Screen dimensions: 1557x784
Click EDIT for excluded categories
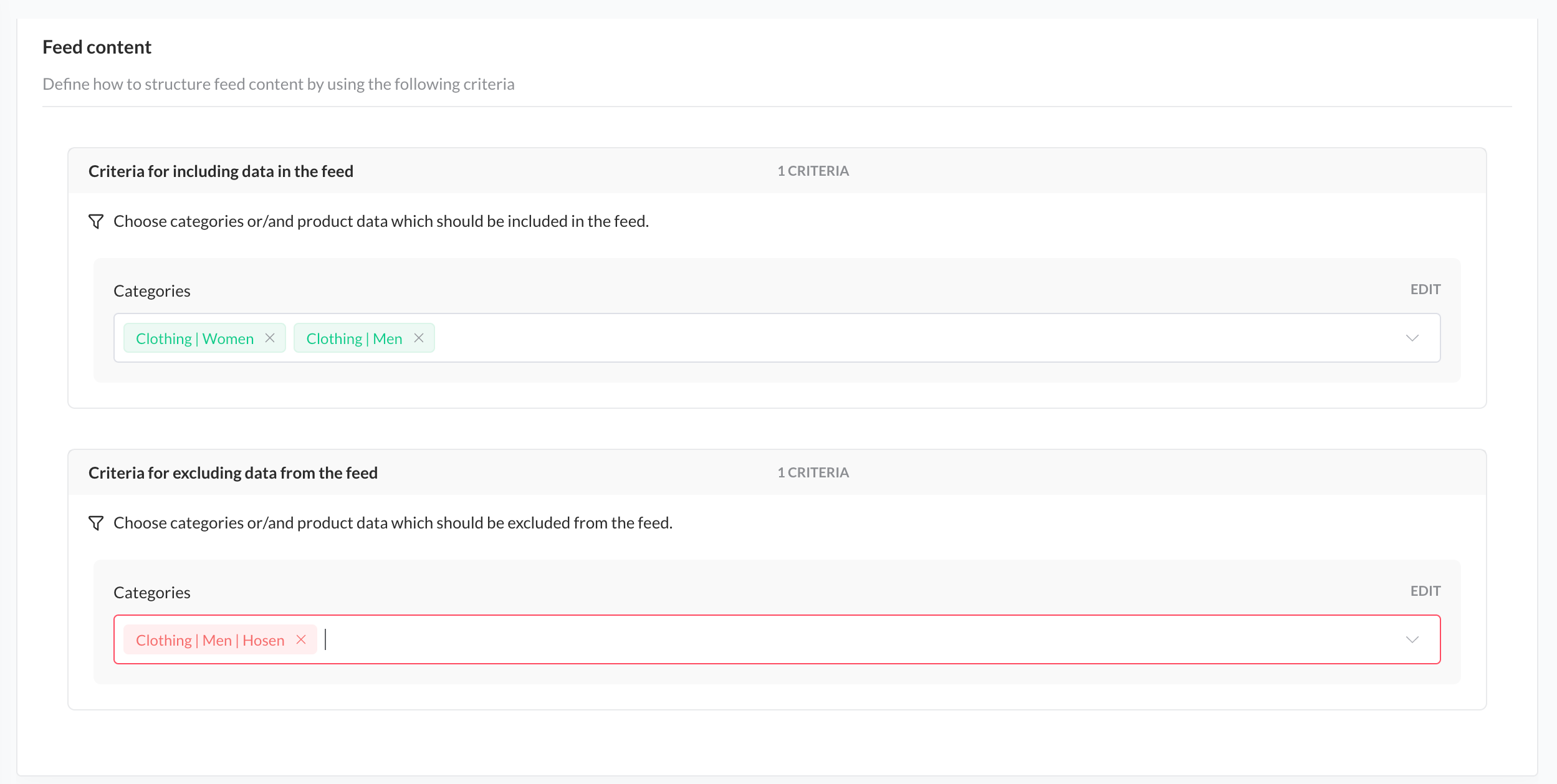click(1425, 591)
